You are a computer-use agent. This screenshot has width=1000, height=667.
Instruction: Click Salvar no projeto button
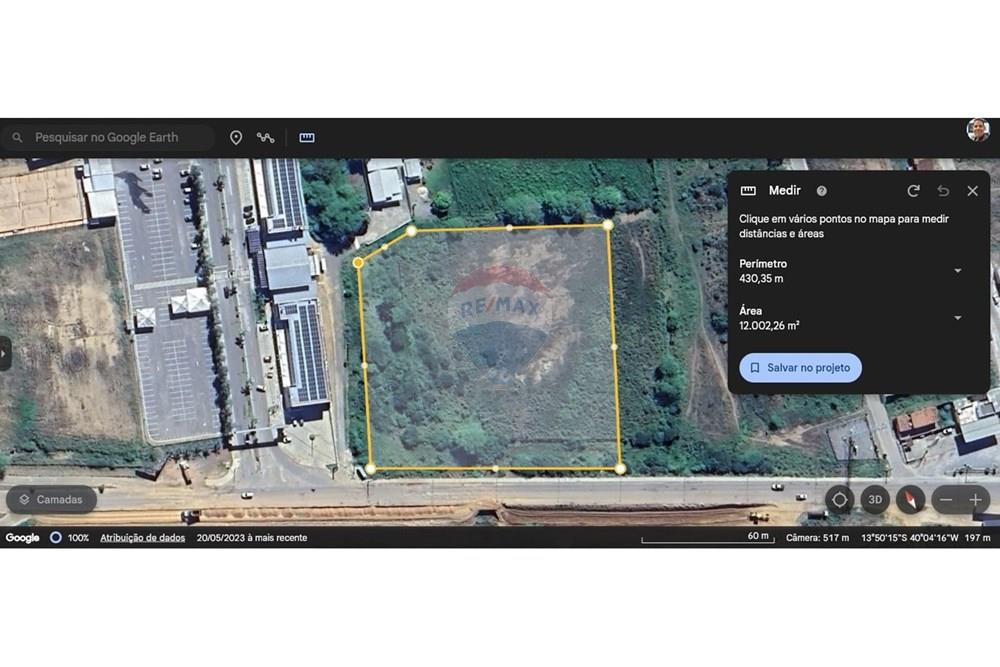pyautogui.click(x=800, y=368)
